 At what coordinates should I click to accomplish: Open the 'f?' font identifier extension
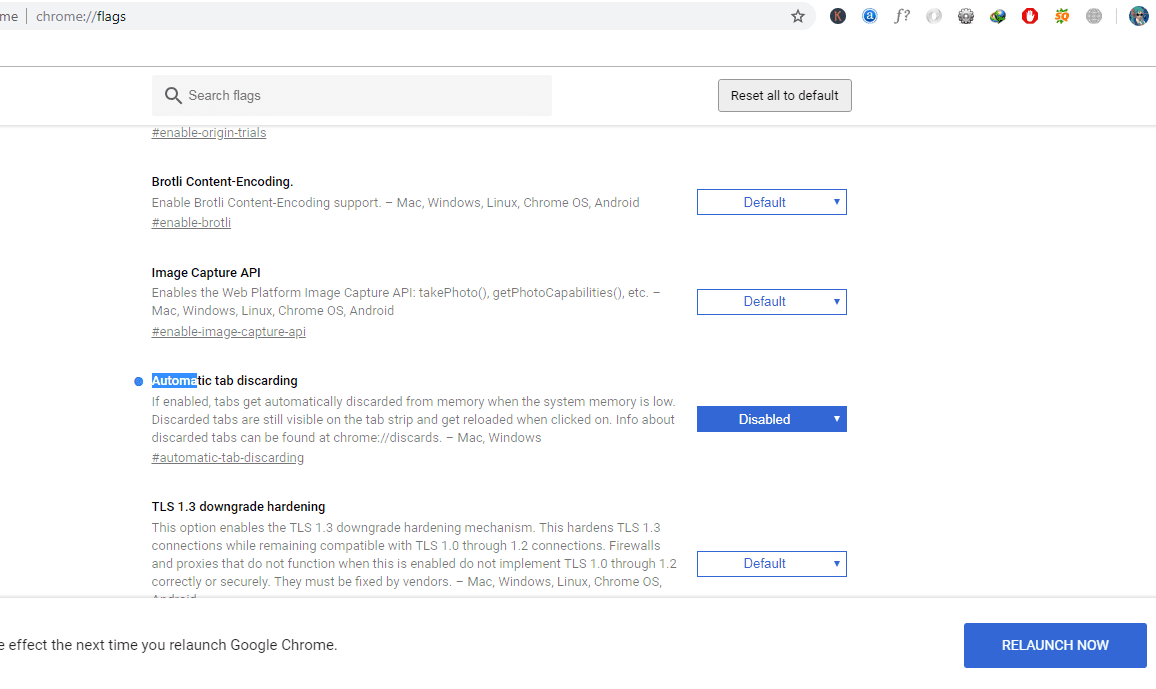(902, 16)
